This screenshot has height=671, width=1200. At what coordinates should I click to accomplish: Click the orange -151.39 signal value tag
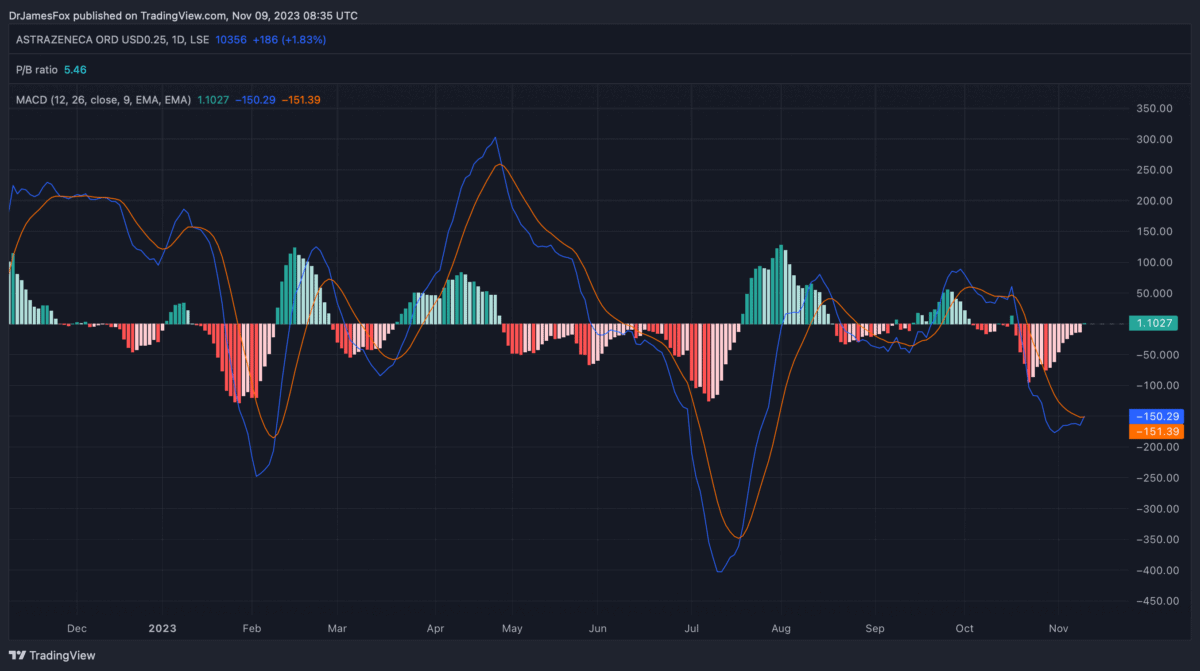(1154, 431)
